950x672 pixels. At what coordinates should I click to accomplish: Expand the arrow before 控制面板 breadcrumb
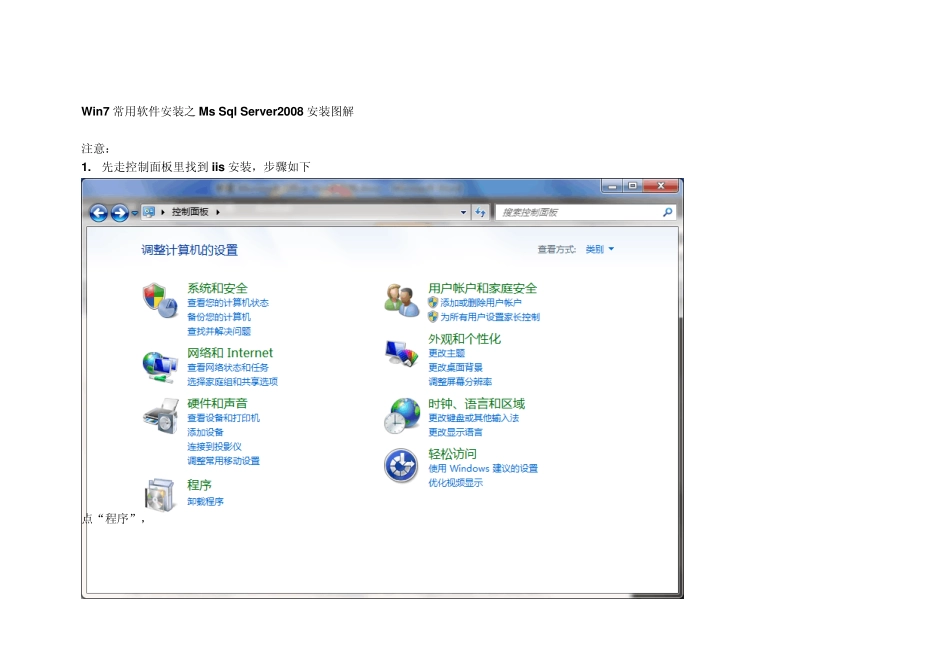coord(163,212)
